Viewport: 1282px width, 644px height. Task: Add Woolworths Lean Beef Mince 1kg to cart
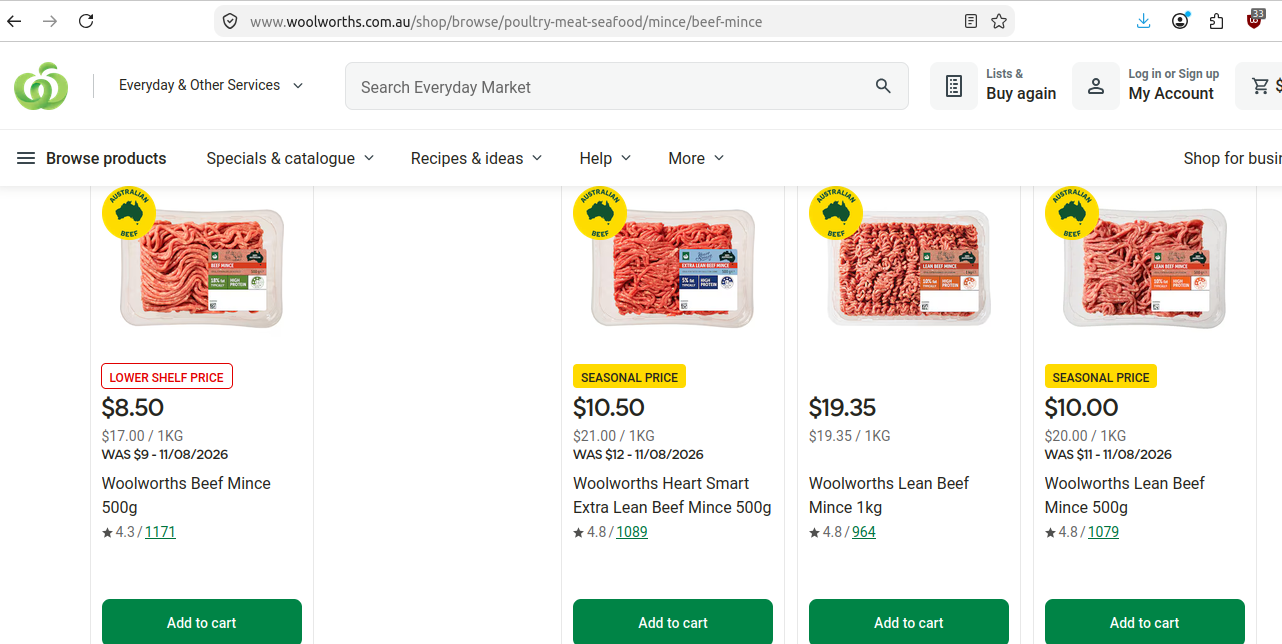pos(909,622)
